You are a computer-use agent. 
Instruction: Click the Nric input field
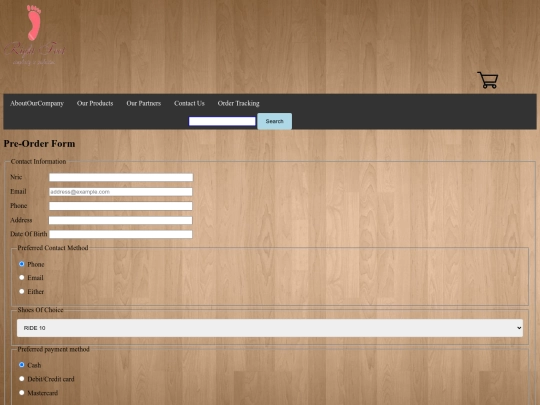[x=121, y=177]
